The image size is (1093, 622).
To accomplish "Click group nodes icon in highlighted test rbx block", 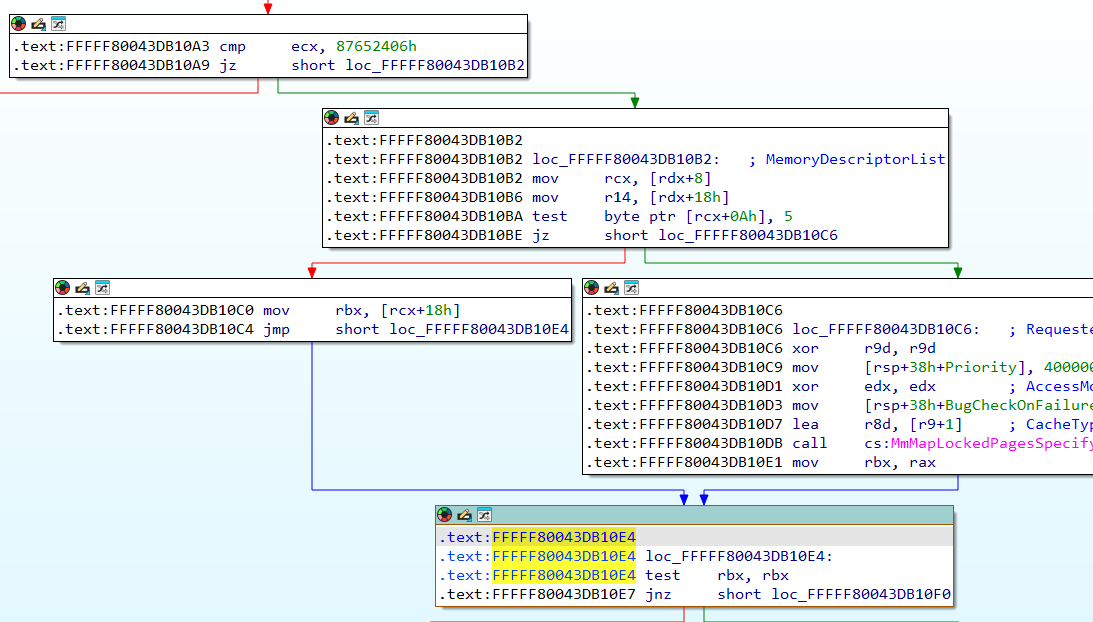I will coord(484,515).
